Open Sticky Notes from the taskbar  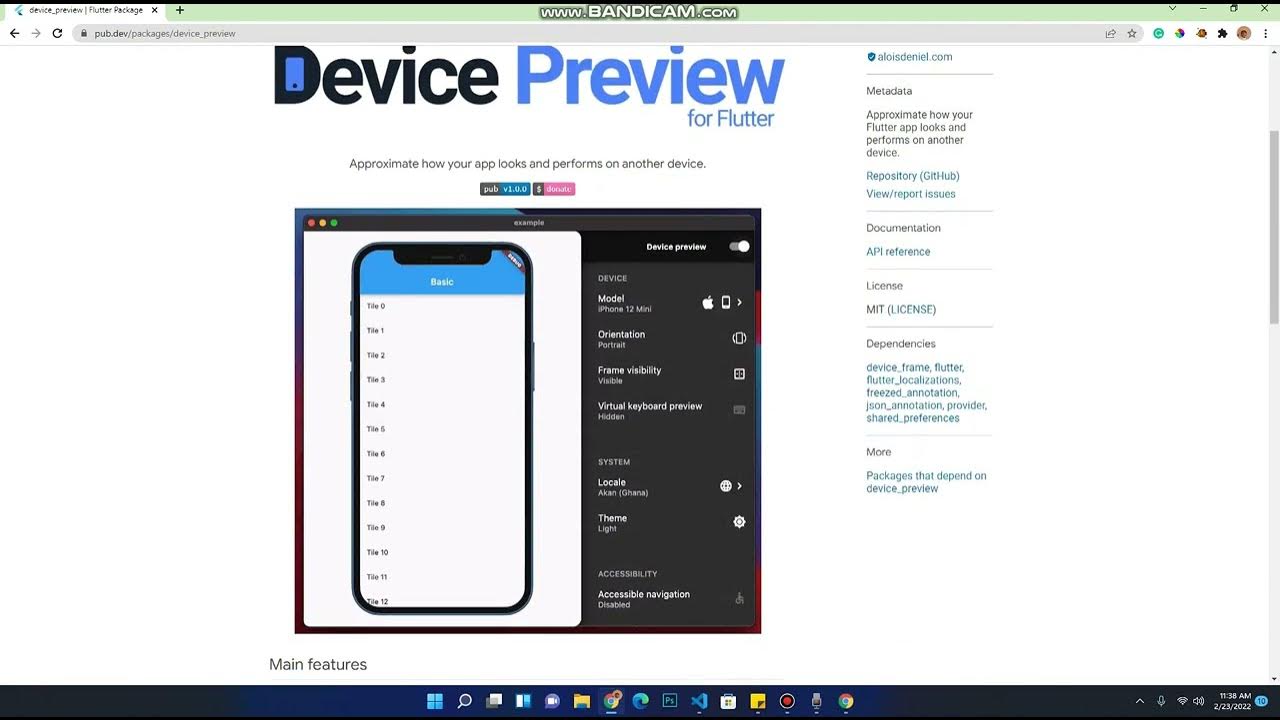tap(758, 701)
